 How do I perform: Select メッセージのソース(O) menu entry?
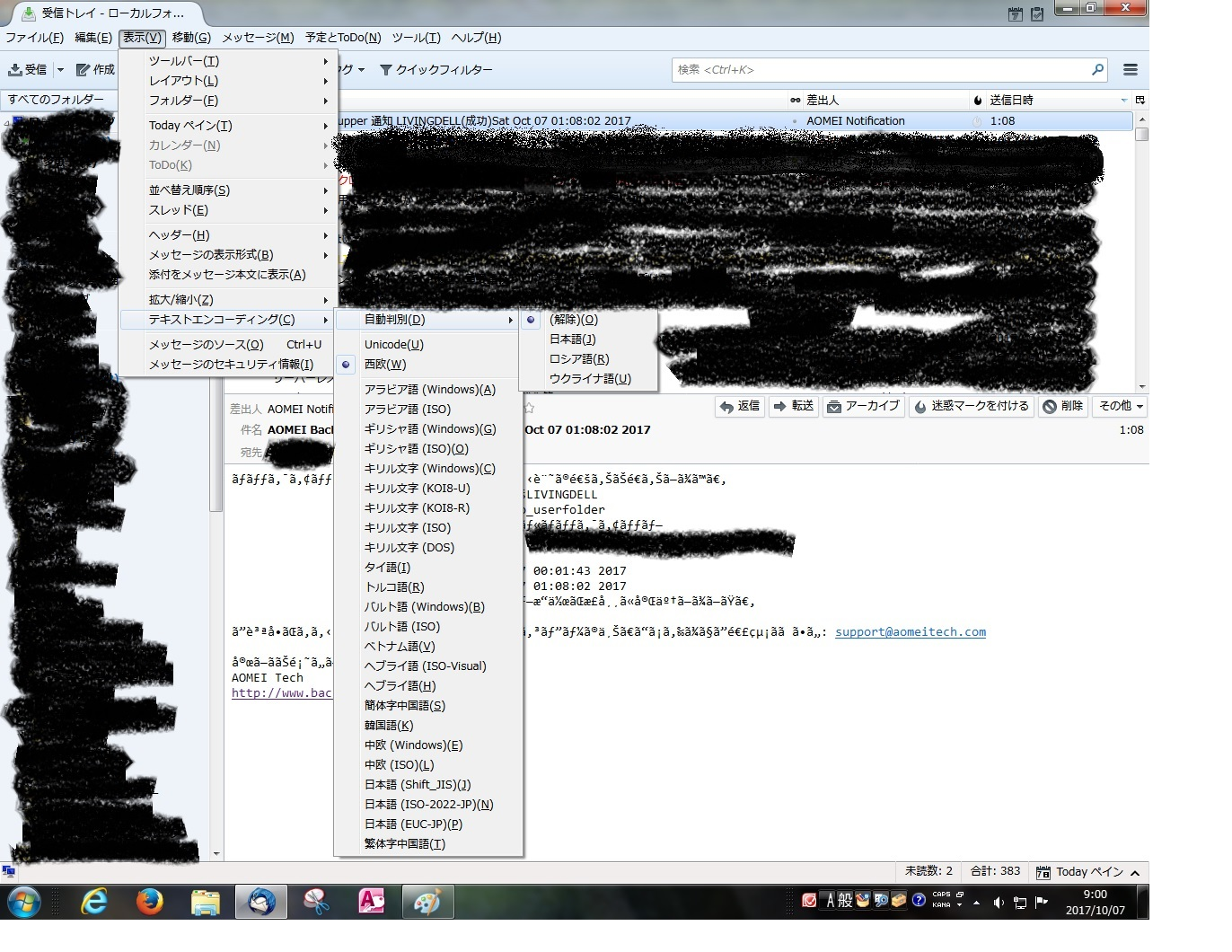206,345
